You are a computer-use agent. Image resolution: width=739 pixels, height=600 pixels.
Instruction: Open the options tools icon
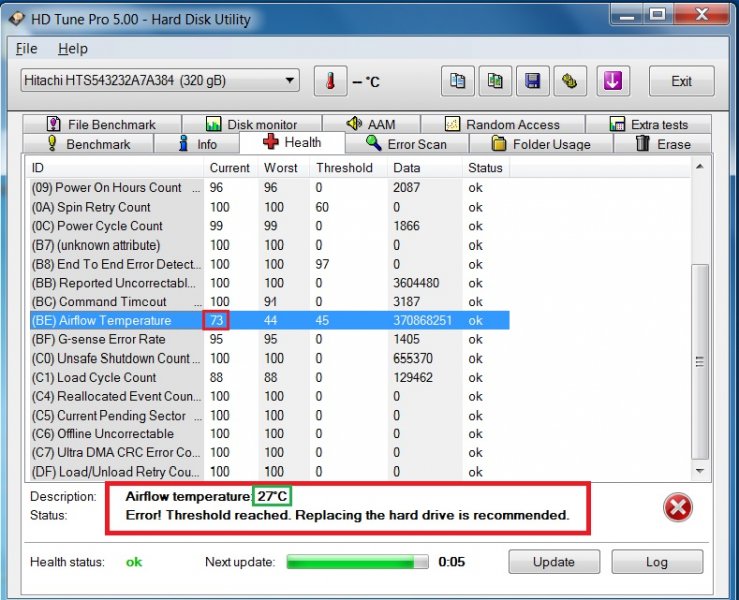pyautogui.click(x=570, y=81)
